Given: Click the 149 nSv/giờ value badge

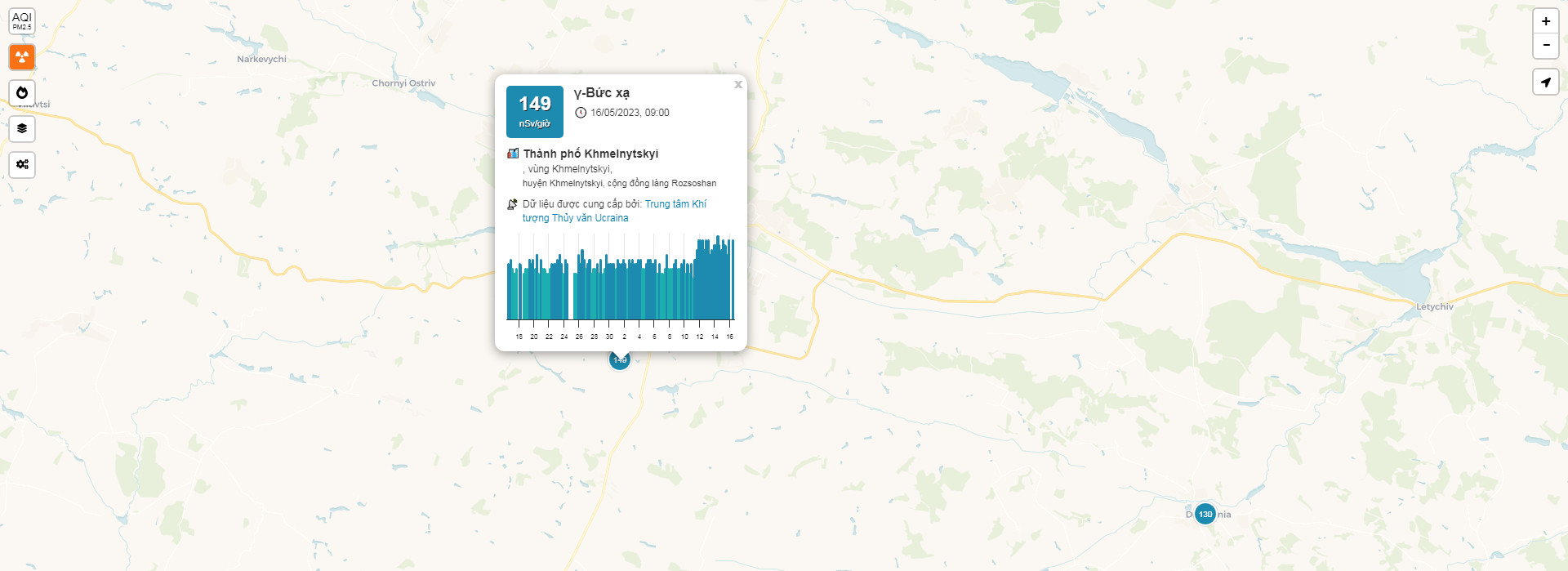Looking at the screenshot, I should click(x=535, y=112).
